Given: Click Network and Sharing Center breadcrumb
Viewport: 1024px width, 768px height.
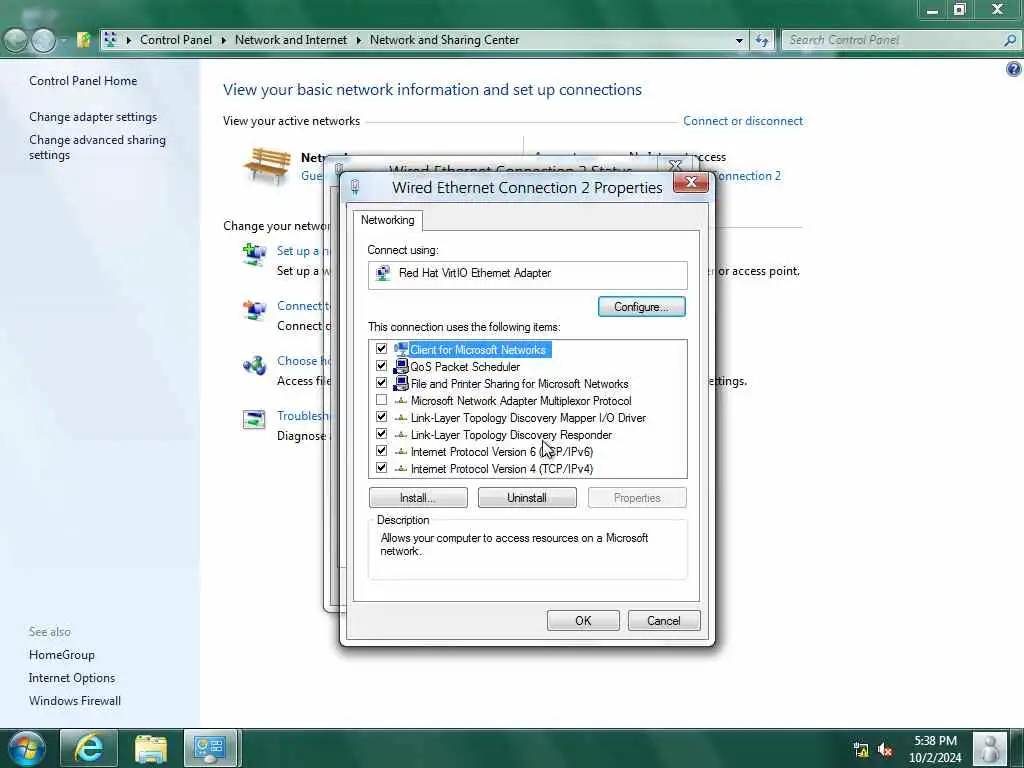Looking at the screenshot, I should click(444, 40).
